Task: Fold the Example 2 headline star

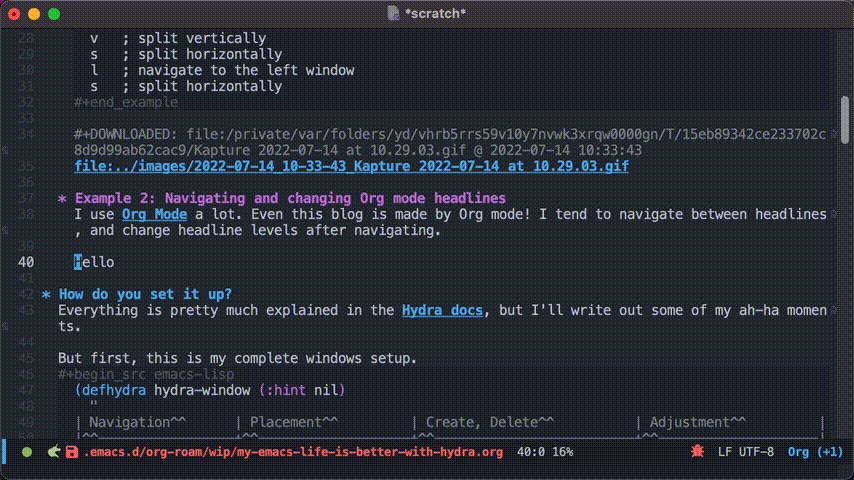Action: (62, 198)
